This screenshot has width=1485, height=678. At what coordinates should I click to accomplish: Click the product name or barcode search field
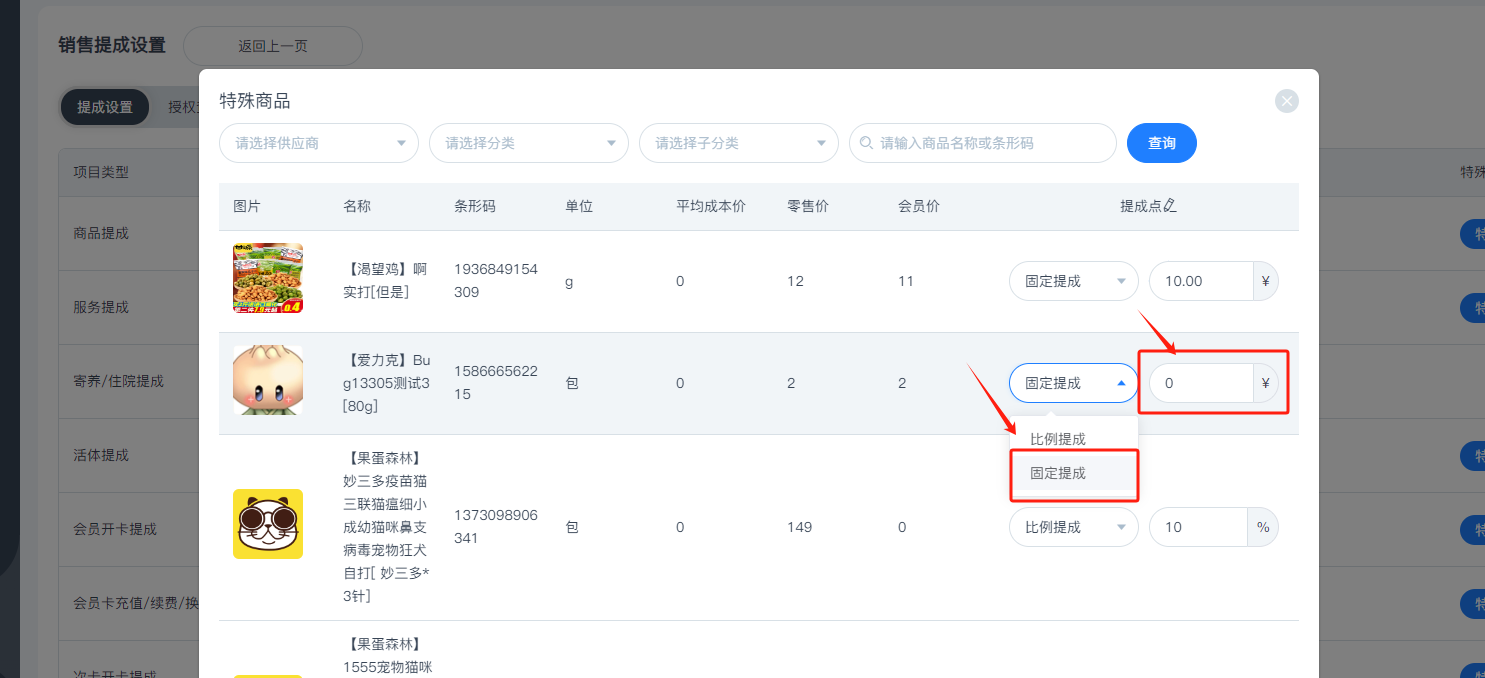coord(983,143)
